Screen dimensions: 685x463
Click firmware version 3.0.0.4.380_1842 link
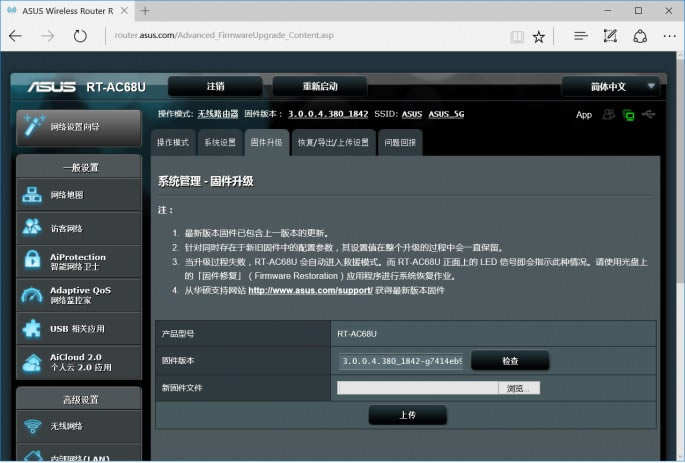pyautogui.click(x=328, y=114)
